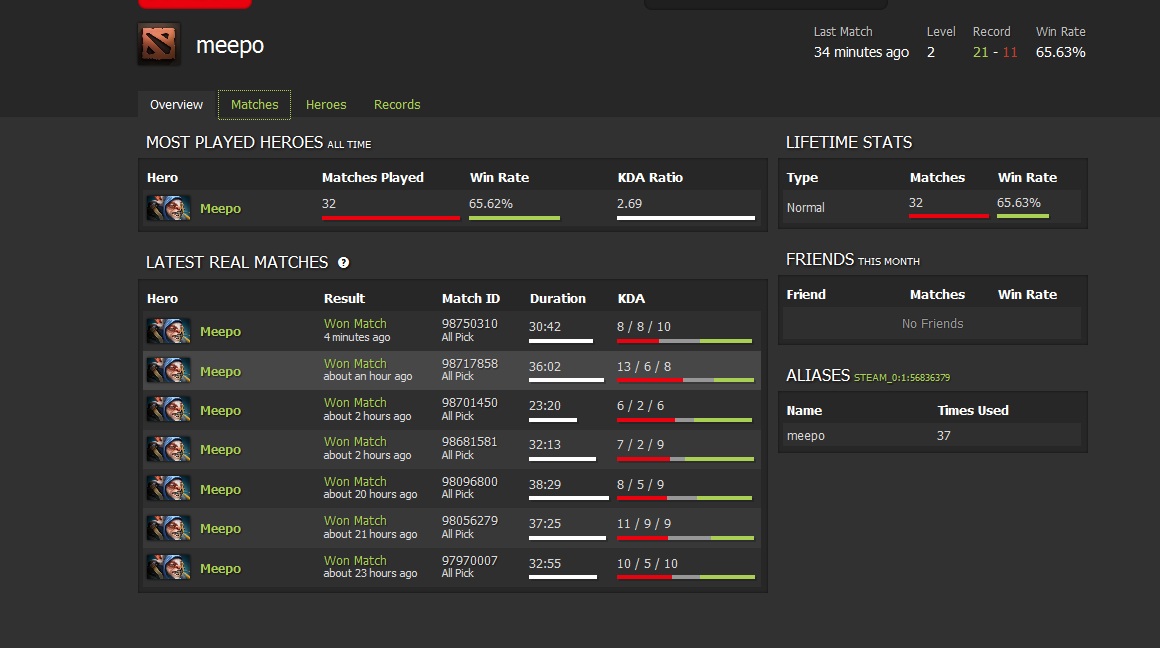Open Won Match link from about 21 hours ago

coord(355,521)
